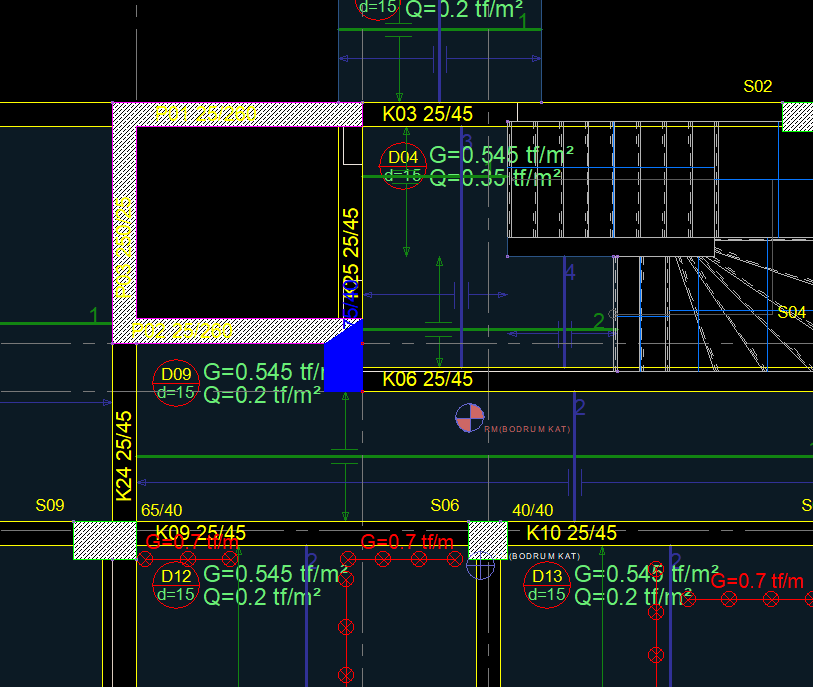Click the K06 25/45 beam label
This screenshot has height=687, width=813.
[x=427, y=379]
